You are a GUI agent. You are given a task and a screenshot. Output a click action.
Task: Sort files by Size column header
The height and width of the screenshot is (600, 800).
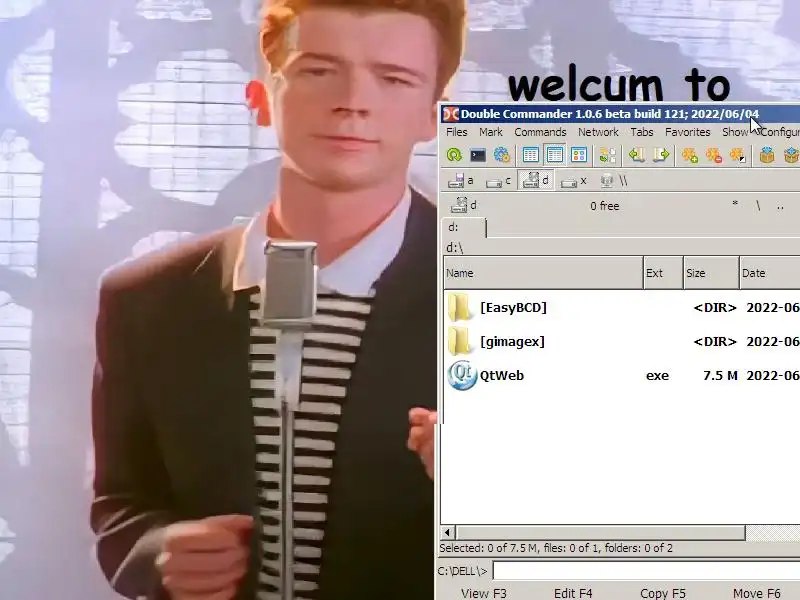(x=711, y=273)
